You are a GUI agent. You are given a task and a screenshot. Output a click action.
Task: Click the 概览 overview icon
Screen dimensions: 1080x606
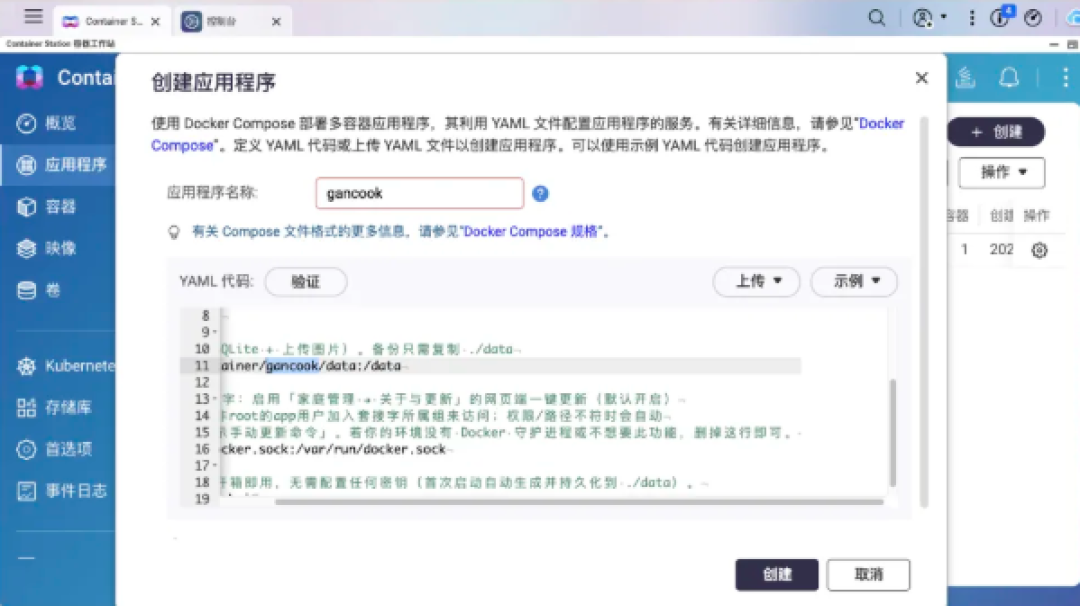pyautogui.click(x=26, y=123)
